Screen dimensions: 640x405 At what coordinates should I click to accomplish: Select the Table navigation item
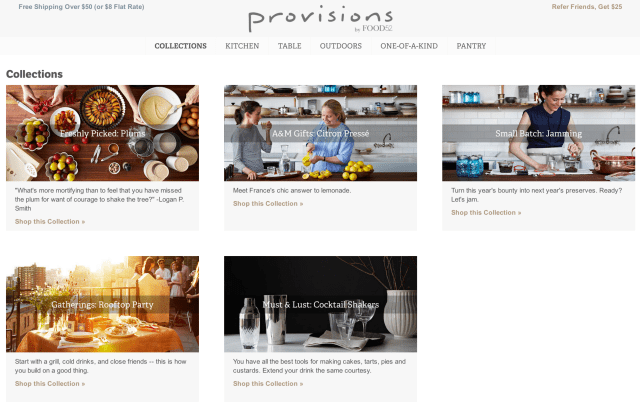pyautogui.click(x=289, y=46)
